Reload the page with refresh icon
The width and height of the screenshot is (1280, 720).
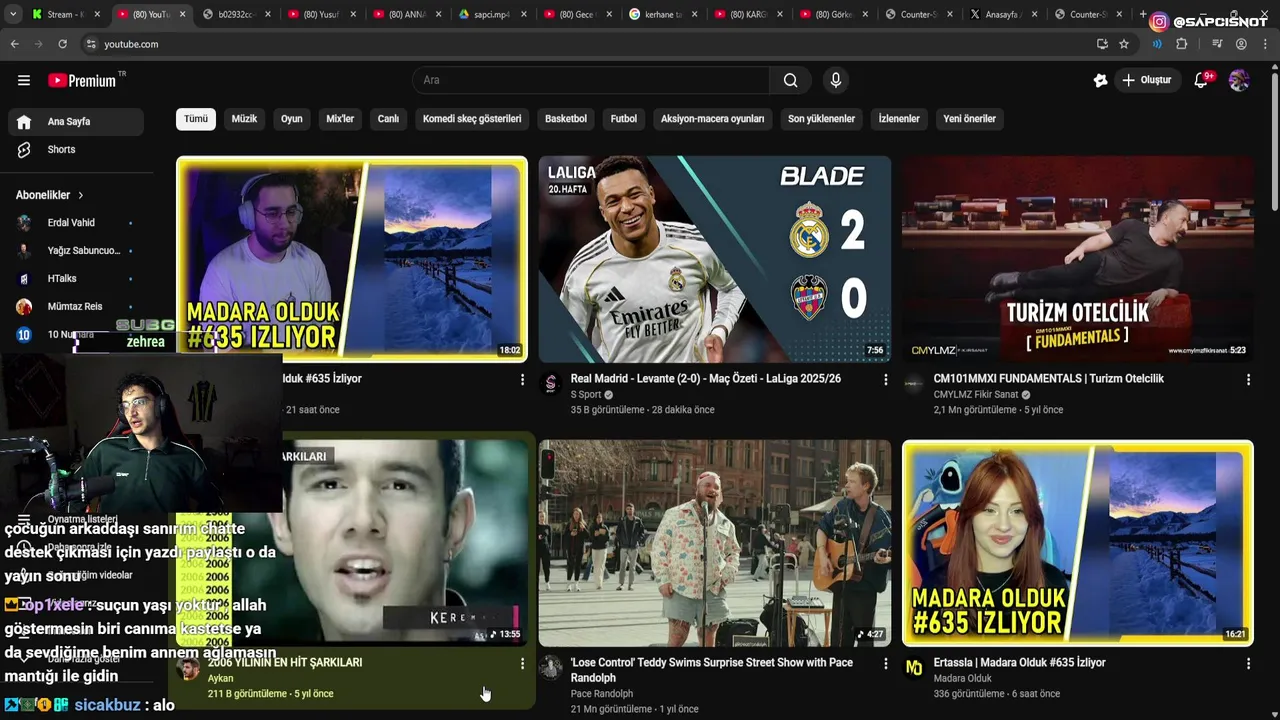point(62,44)
